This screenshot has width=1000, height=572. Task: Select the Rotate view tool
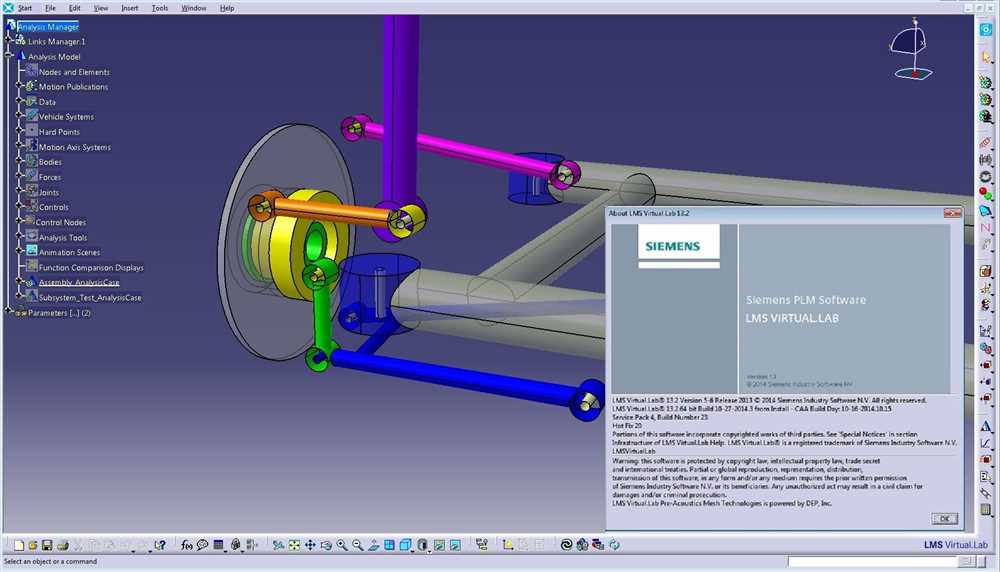[x=326, y=545]
